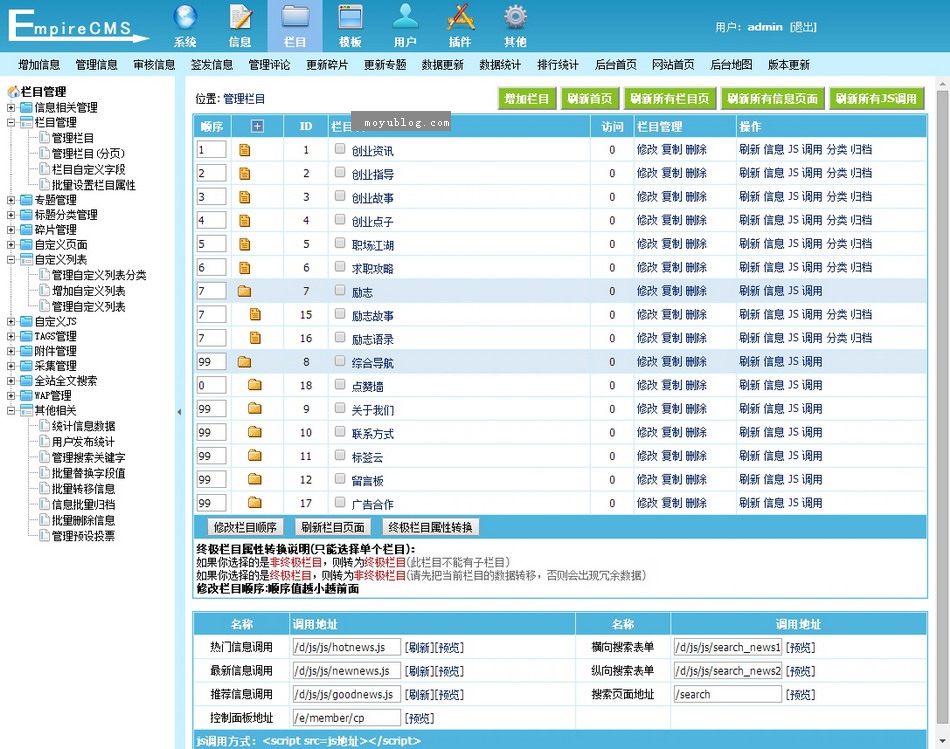Click the folder icon in 关于我们 row
The height and width of the screenshot is (749, 950).
[x=255, y=408]
